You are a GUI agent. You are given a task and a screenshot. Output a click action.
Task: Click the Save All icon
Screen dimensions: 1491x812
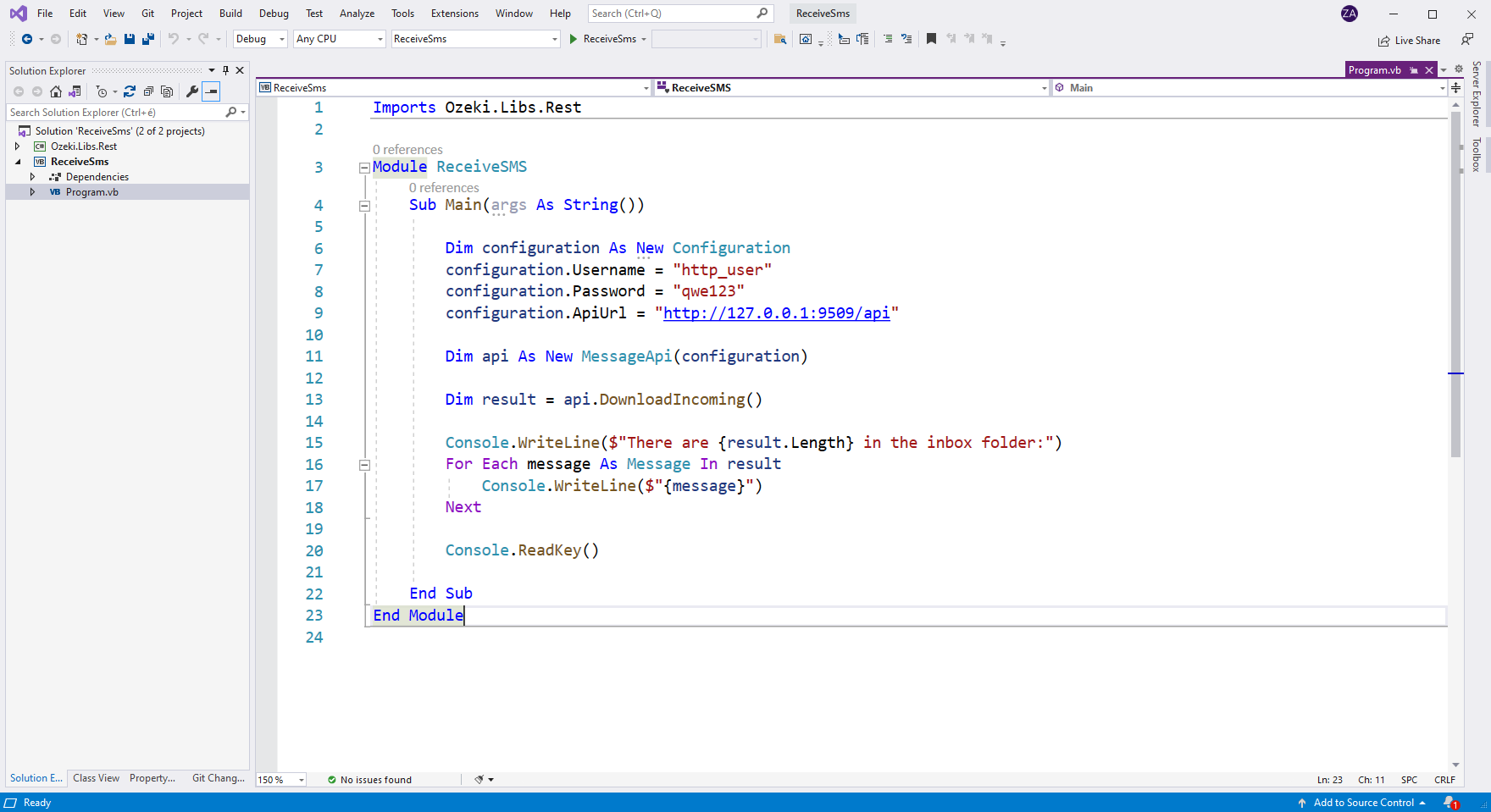[x=148, y=39]
